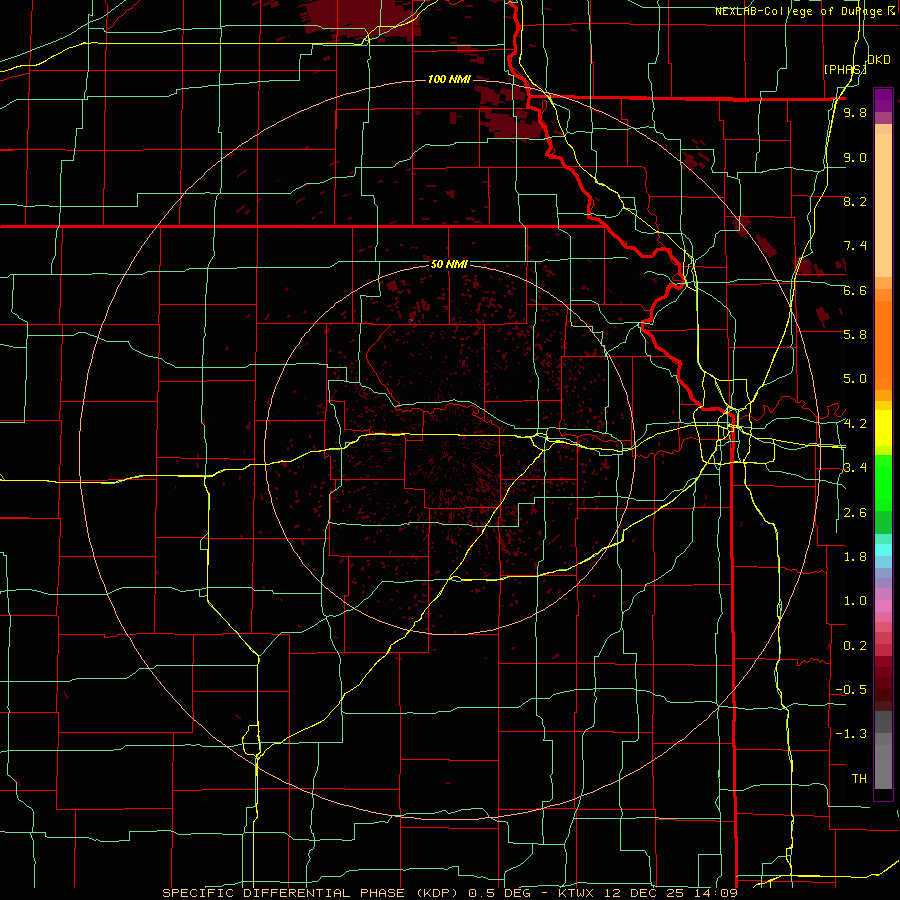Viewport: 900px width, 900px height.
Task: Click the [PHAS] legend header
Action: (x=845, y=69)
